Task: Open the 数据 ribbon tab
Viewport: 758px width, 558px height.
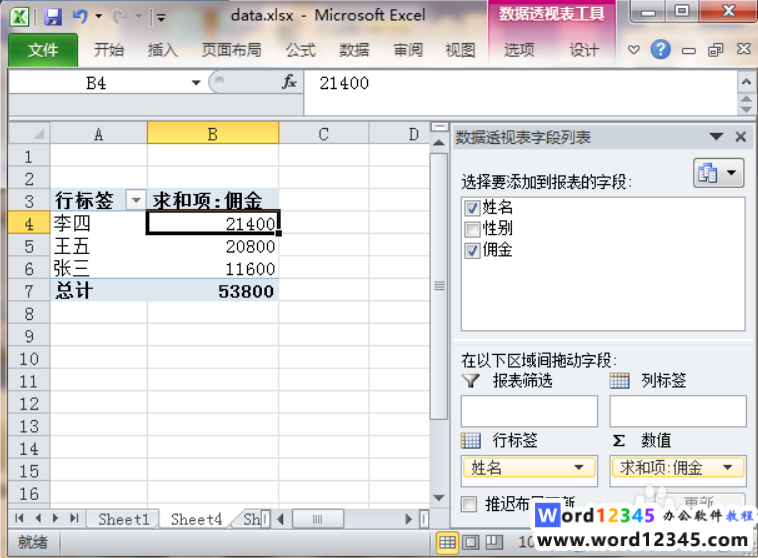Action: [354, 50]
